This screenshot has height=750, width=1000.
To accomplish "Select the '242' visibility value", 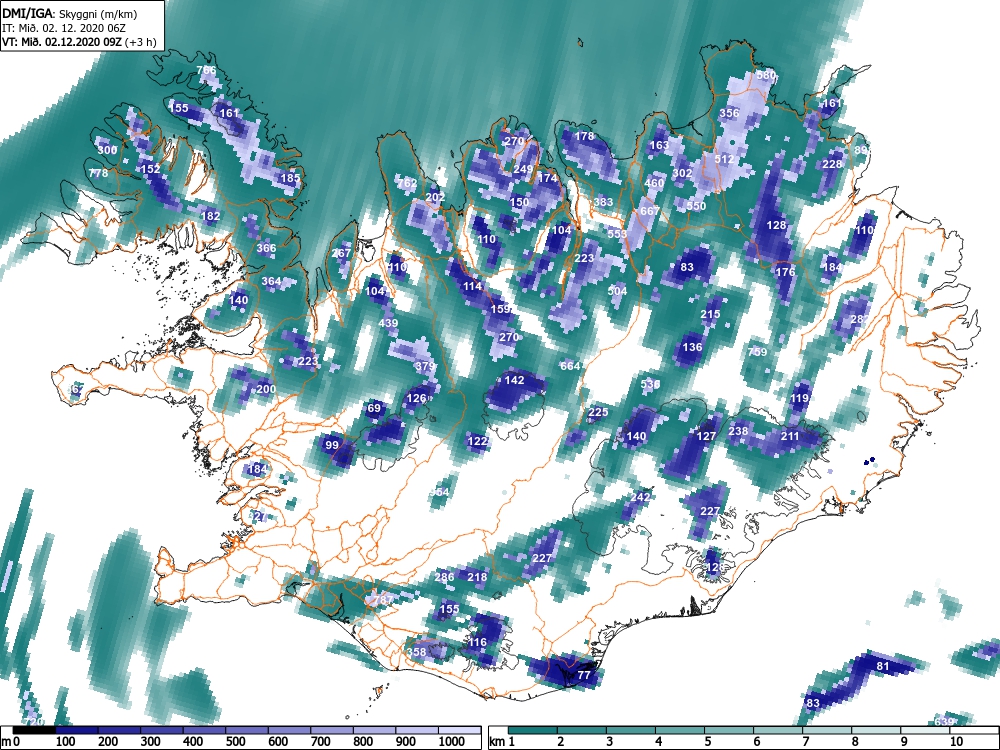I will coord(640,497).
